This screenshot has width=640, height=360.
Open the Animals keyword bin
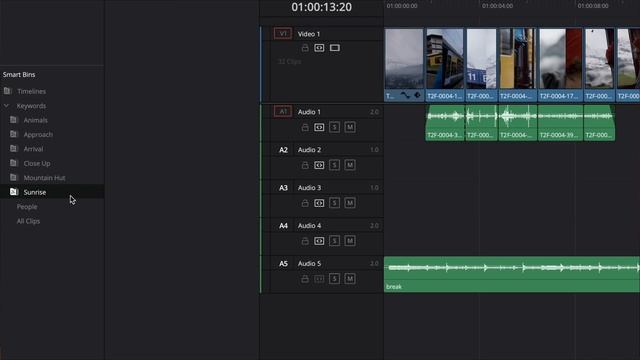coord(36,120)
